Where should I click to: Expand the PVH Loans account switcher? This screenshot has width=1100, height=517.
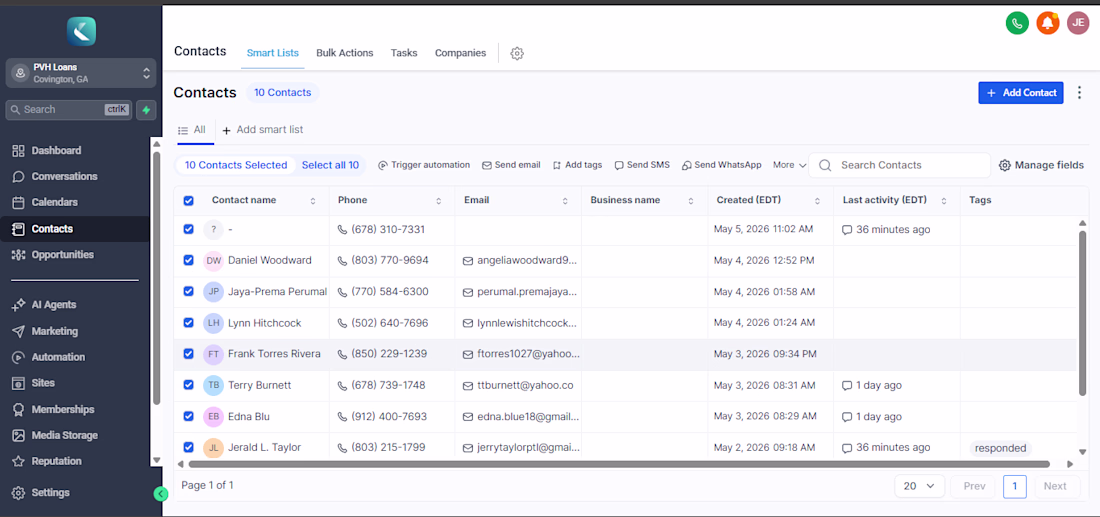(81, 73)
